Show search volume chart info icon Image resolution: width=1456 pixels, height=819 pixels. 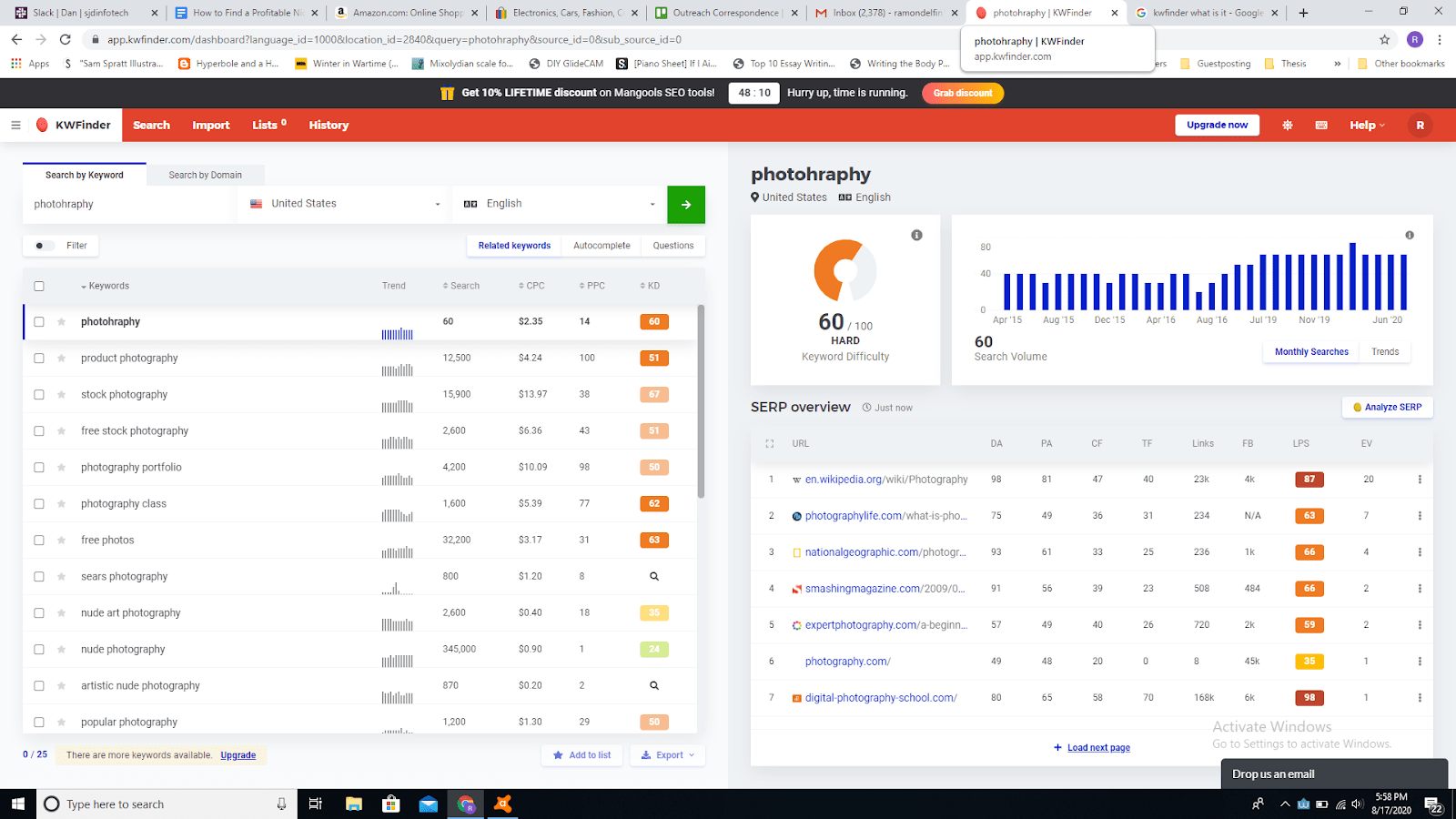[1410, 235]
